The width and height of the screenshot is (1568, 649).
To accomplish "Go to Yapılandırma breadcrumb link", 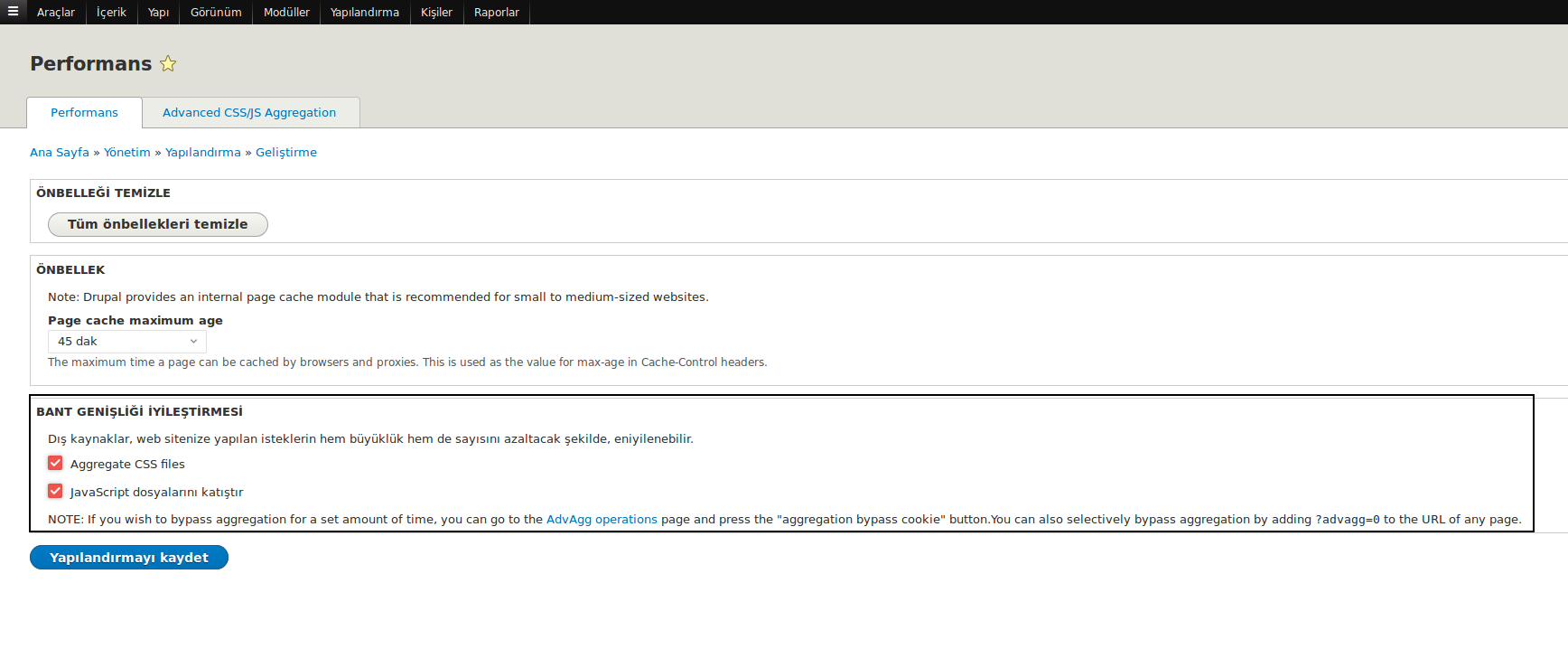I will 203,152.
